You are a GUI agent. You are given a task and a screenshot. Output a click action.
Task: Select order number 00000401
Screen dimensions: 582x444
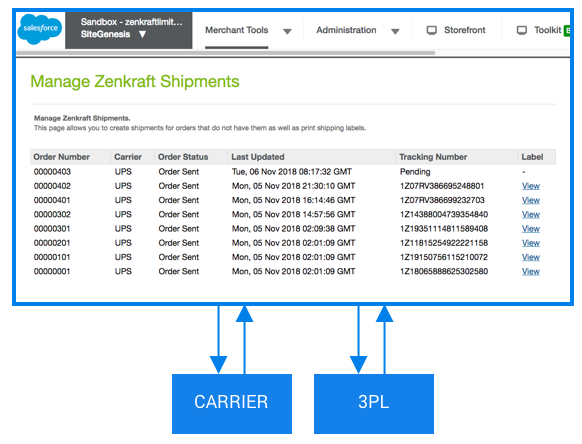point(52,200)
